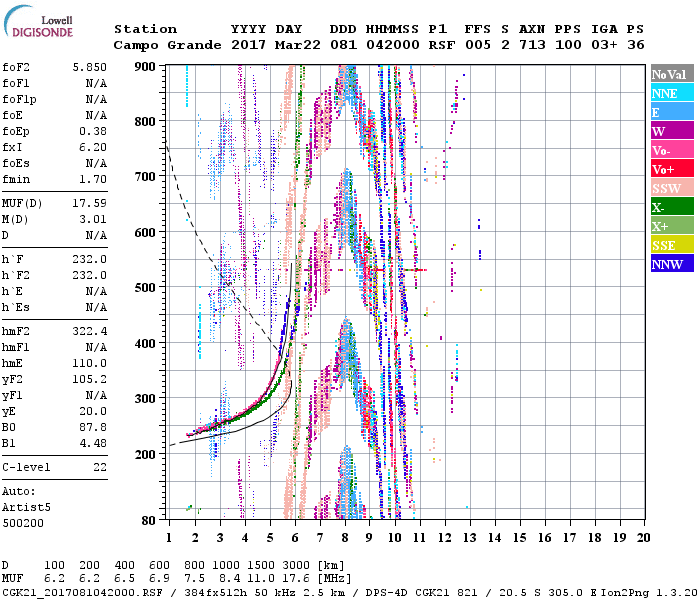Click the fxI value 6.20
Screen dimensions: 700x600
point(93,147)
